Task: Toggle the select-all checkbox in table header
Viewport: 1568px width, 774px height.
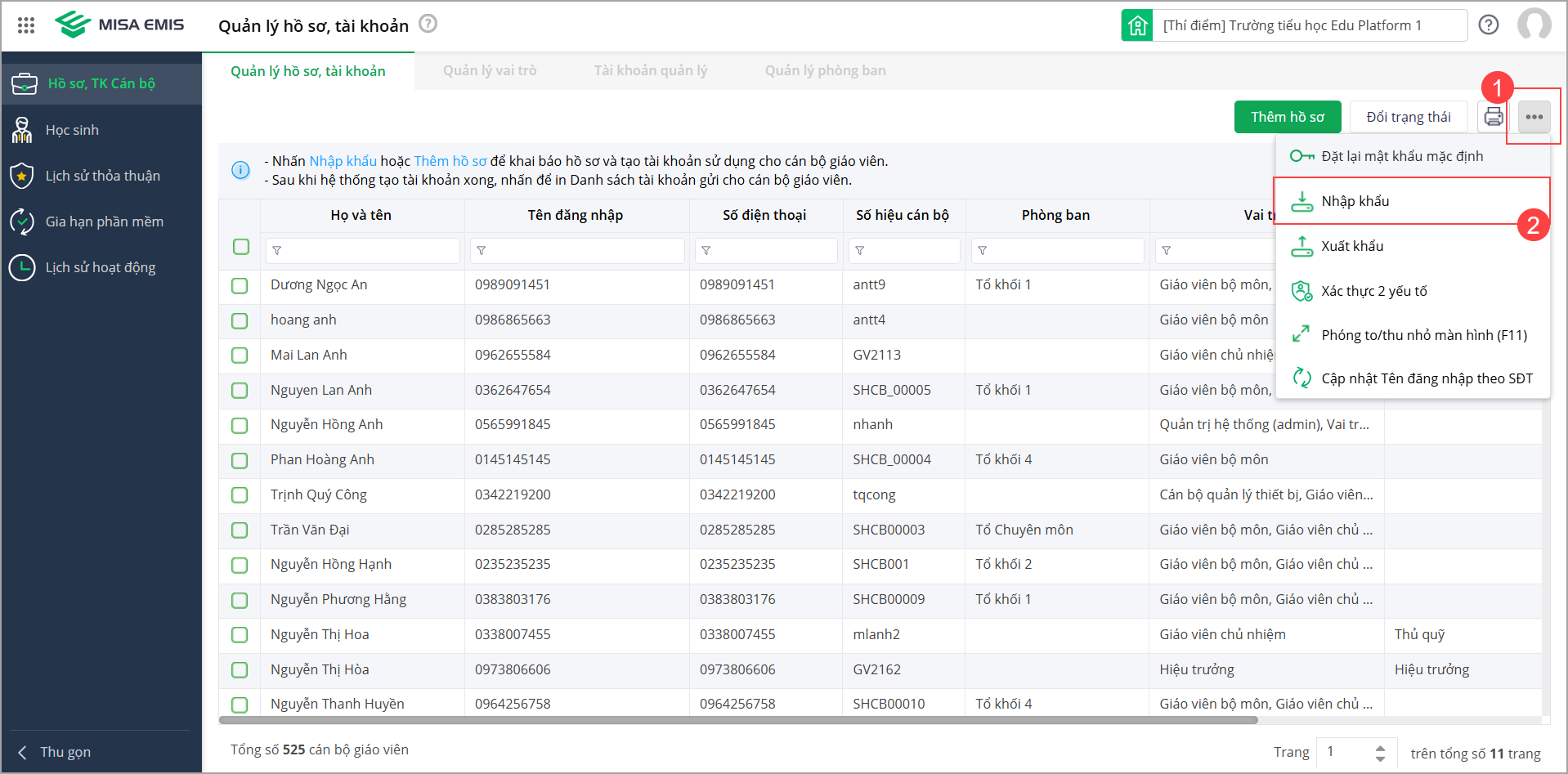Action: [240, 247]
